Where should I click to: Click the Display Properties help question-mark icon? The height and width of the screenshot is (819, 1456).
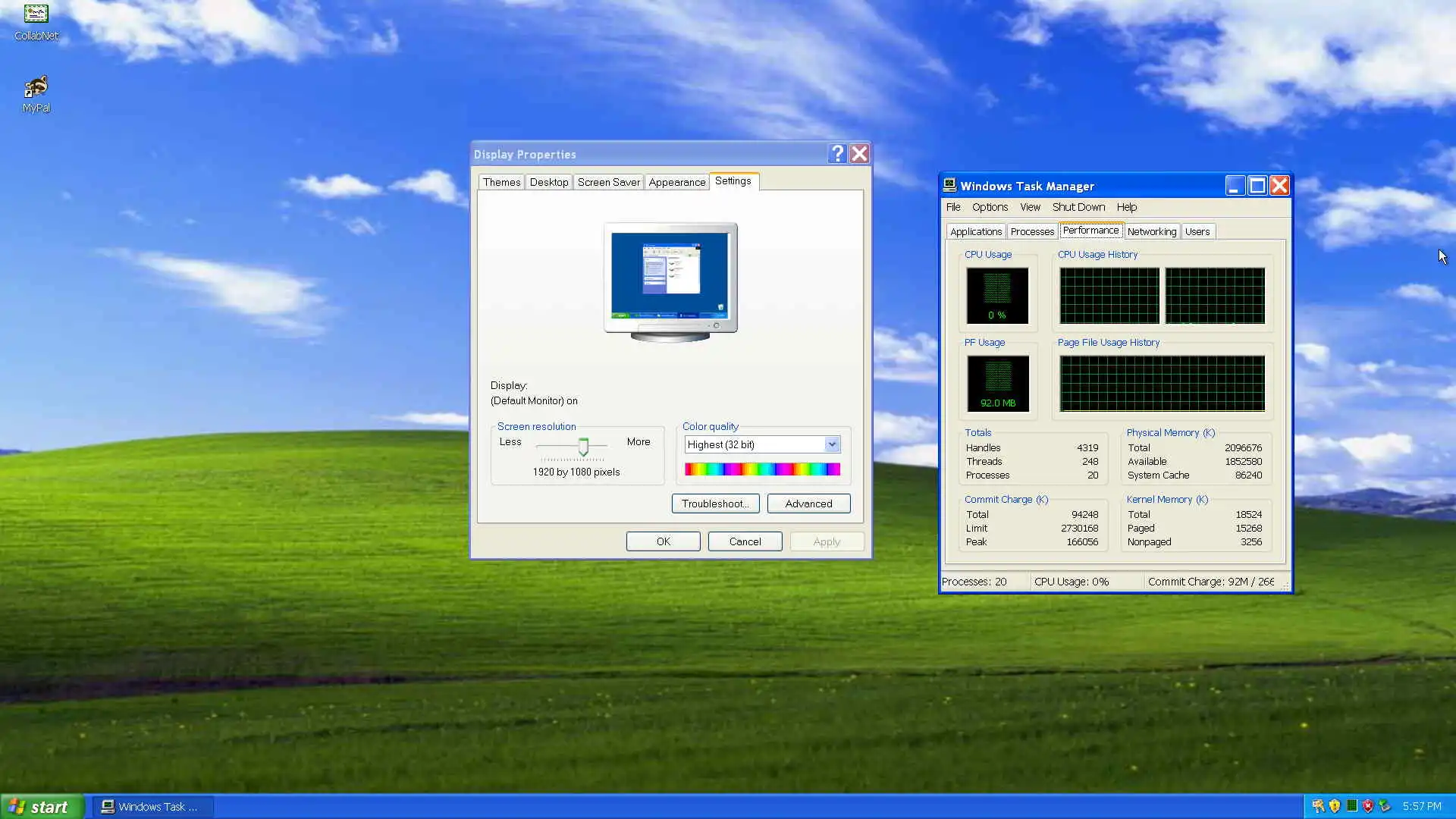837,154
